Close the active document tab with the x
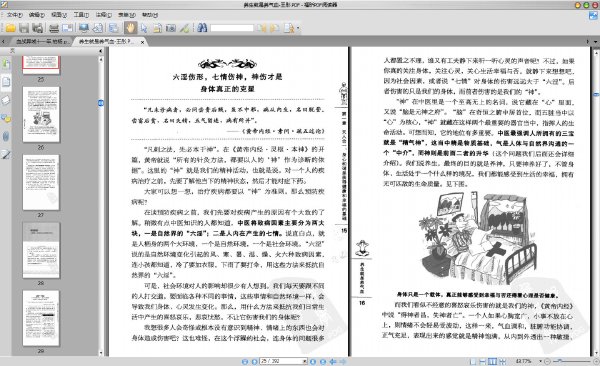The image size is (600, 366). [142, 42]
